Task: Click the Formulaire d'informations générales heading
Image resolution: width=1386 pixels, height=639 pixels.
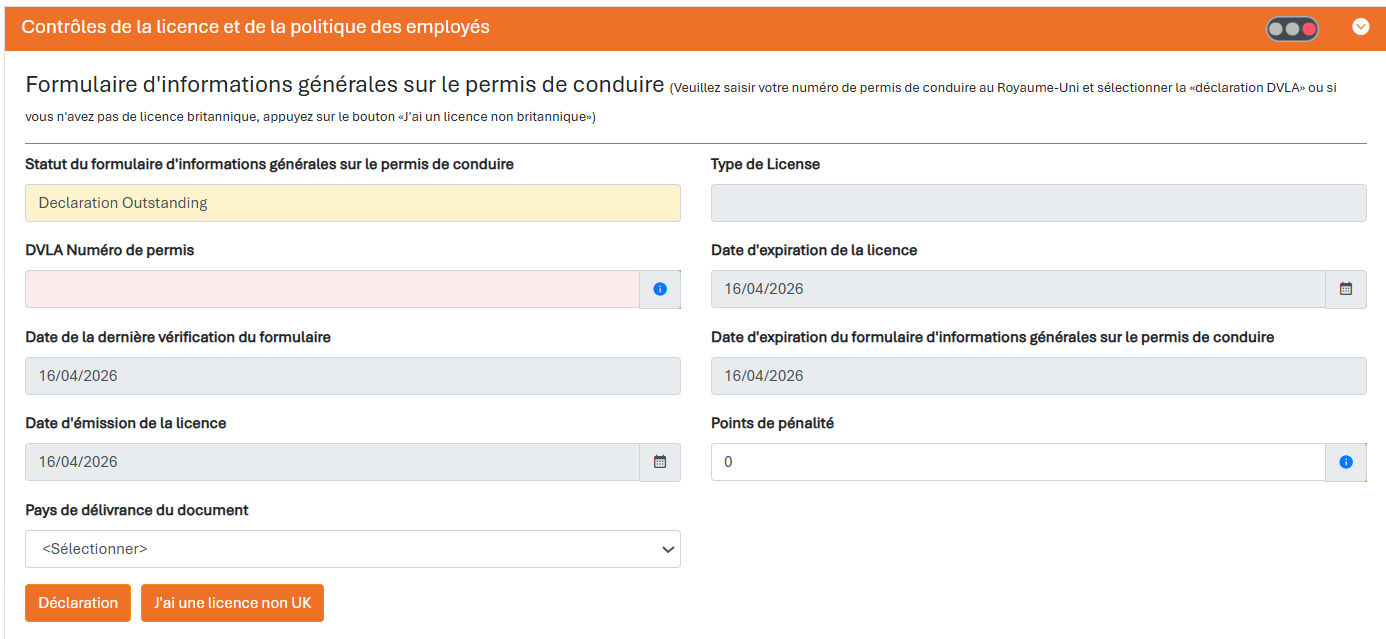Action: tap(345, 84)
